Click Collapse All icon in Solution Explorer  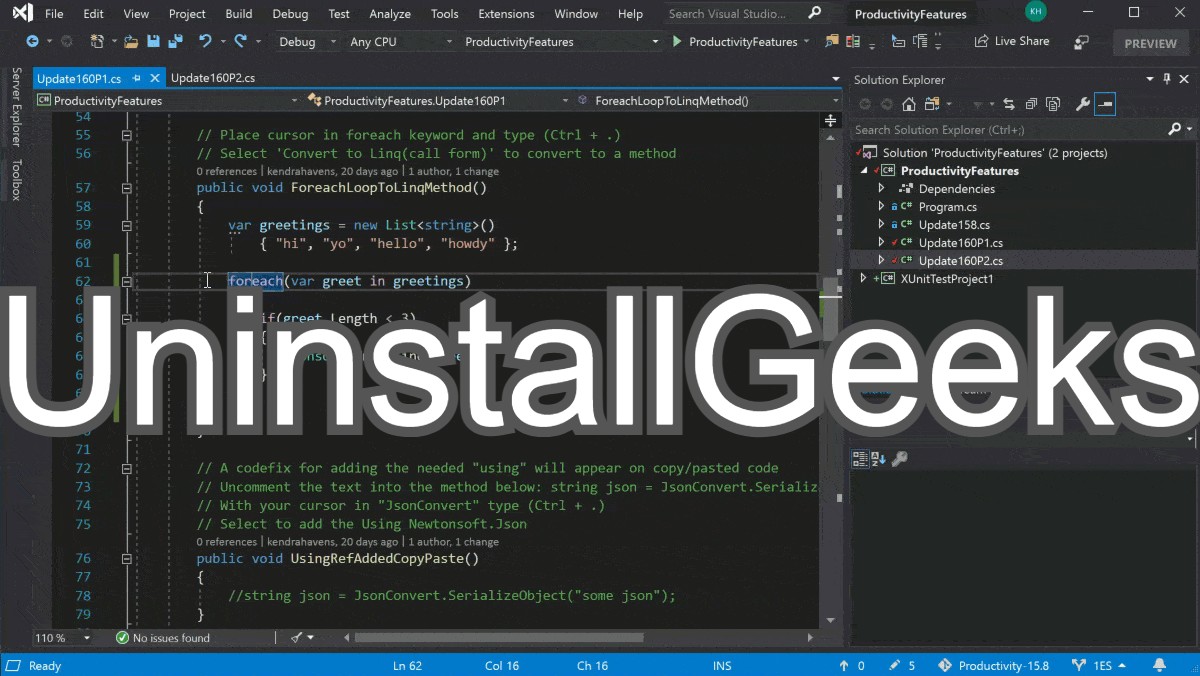(x=1030, y=104)
